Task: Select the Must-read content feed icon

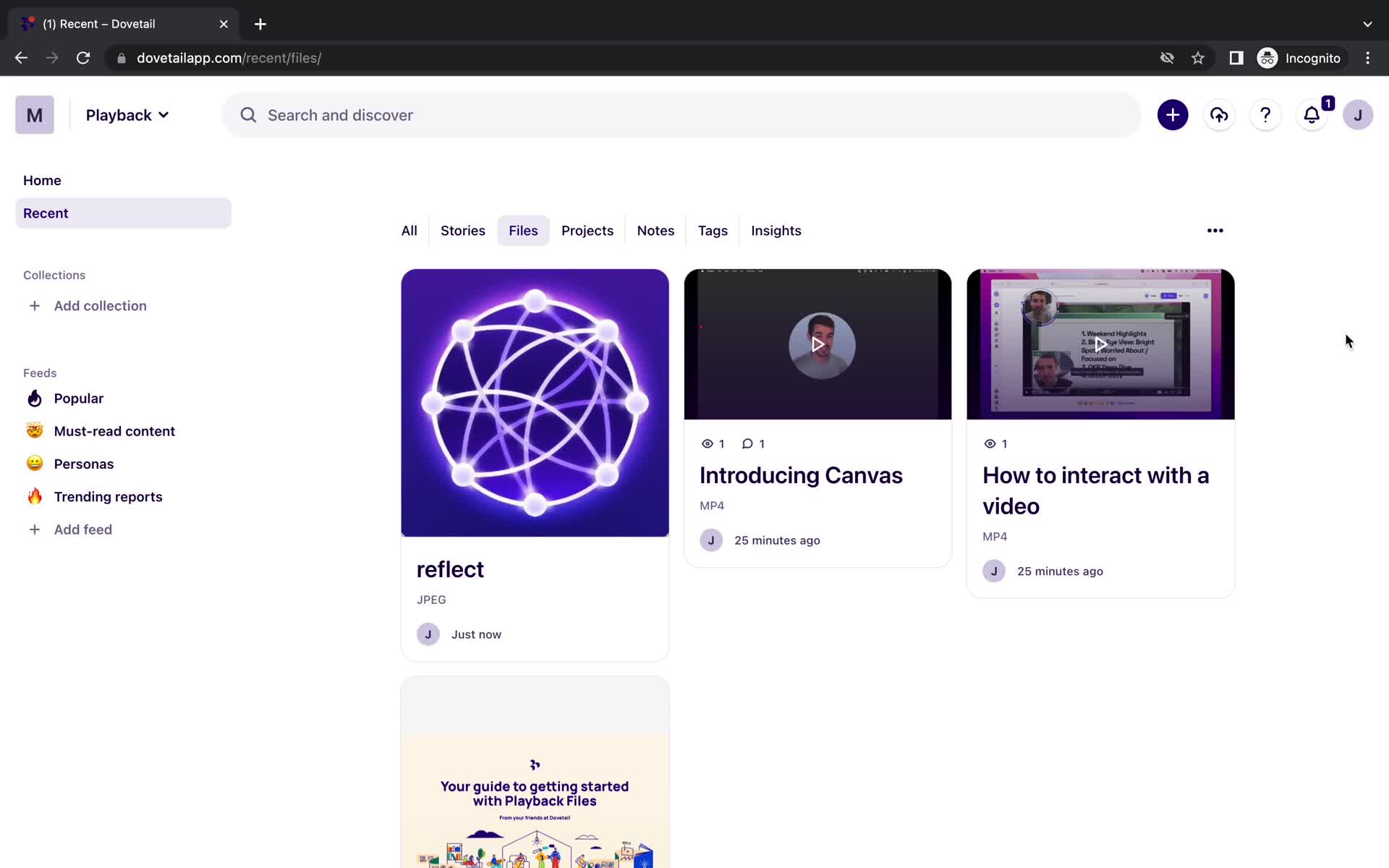Action: [35, 430]
